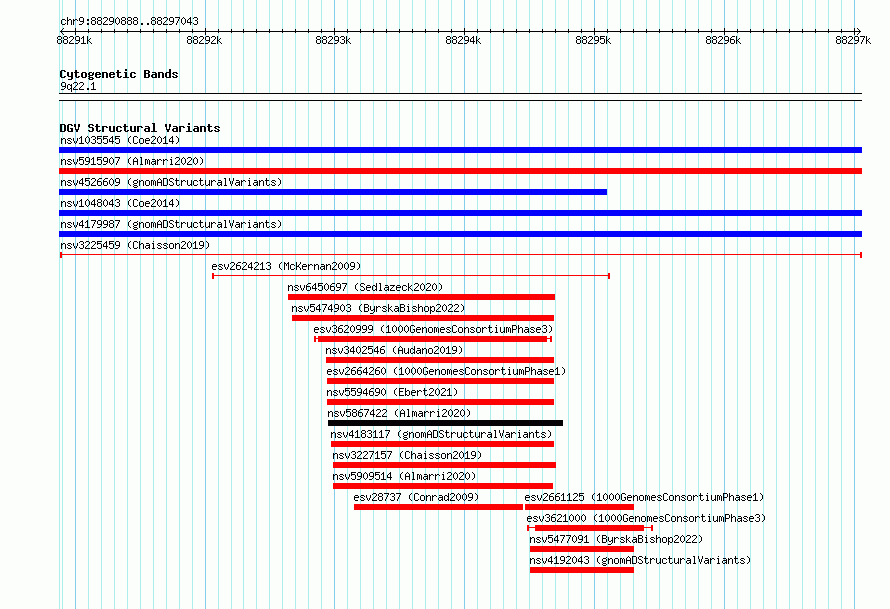Click the red bar under esv3621000
Screen dimensions: 890x609
590,528
